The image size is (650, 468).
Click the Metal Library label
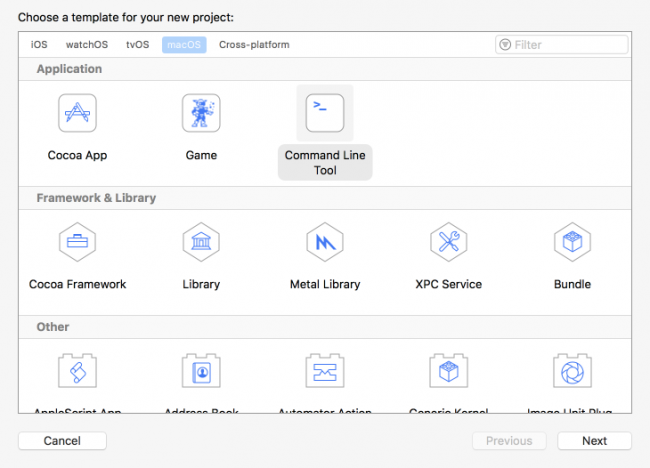click(x=325, y=284)
